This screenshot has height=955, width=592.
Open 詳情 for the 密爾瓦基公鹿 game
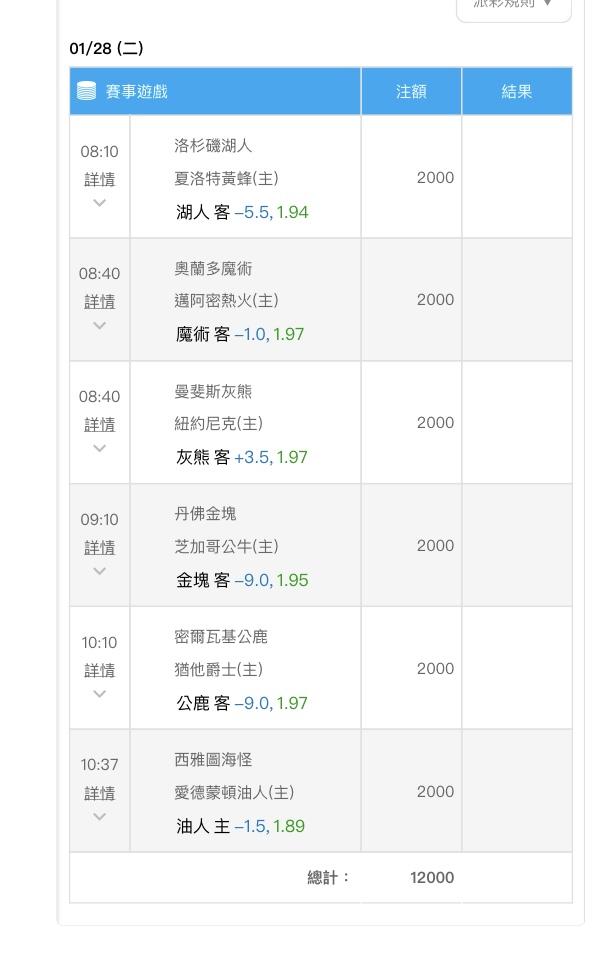[99, 671]
